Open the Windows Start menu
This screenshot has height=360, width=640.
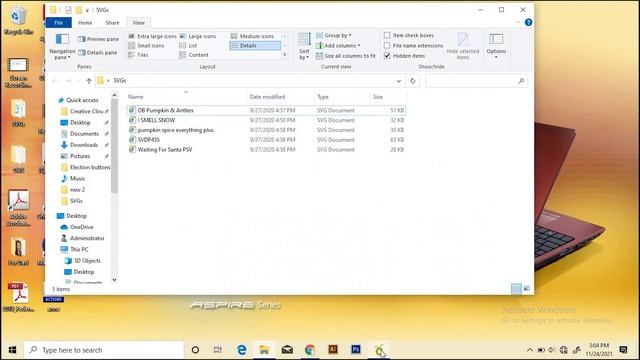(12, 350)
